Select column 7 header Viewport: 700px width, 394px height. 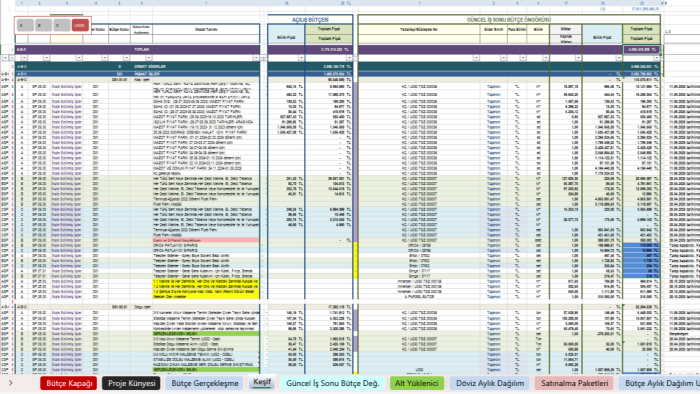(x=206, y=3)
